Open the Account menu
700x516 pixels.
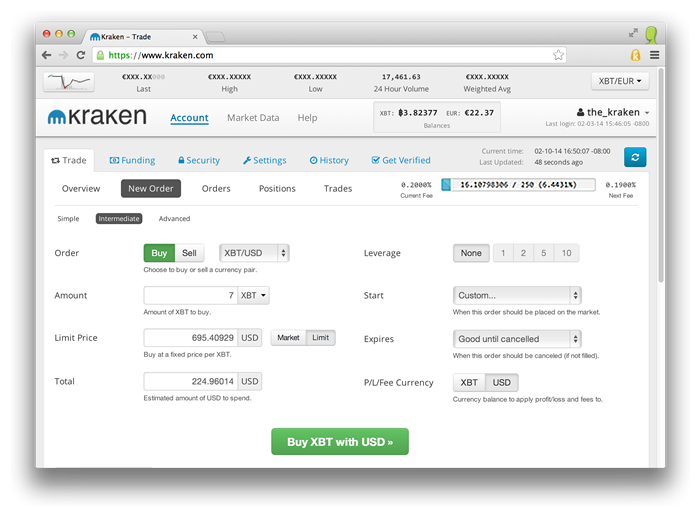click(189, 118)
